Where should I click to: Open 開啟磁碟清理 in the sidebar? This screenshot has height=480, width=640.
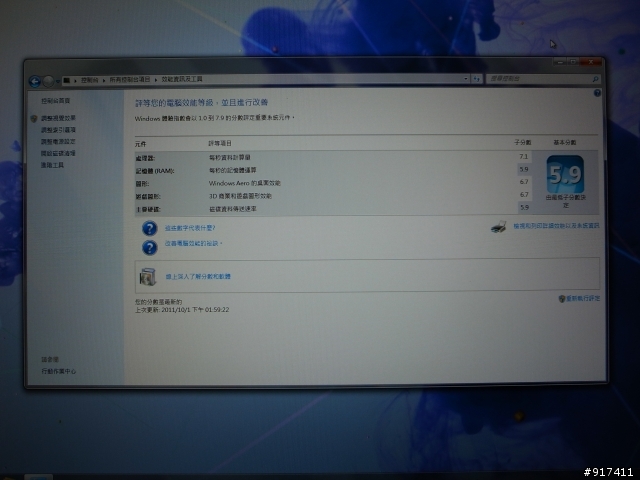pos(58,153)
